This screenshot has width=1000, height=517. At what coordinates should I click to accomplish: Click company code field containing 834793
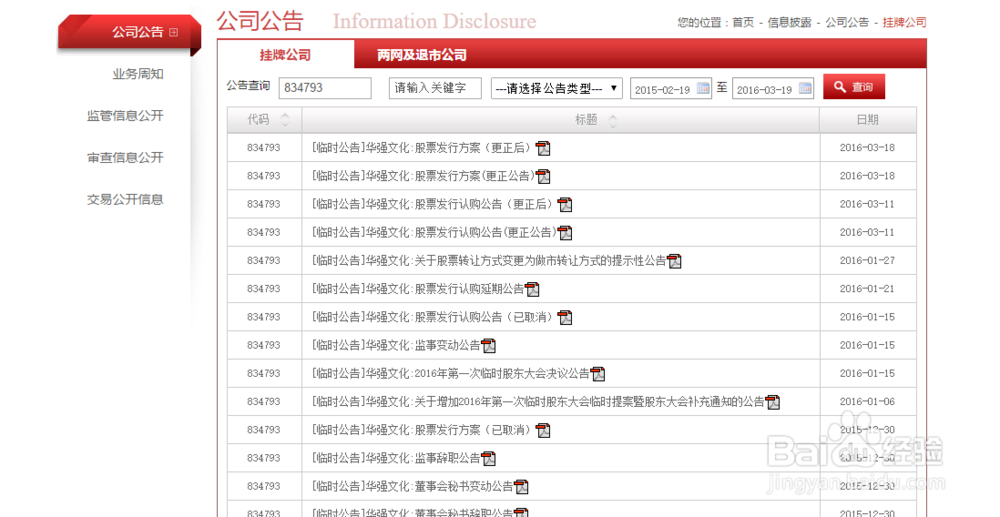[325, 88]
